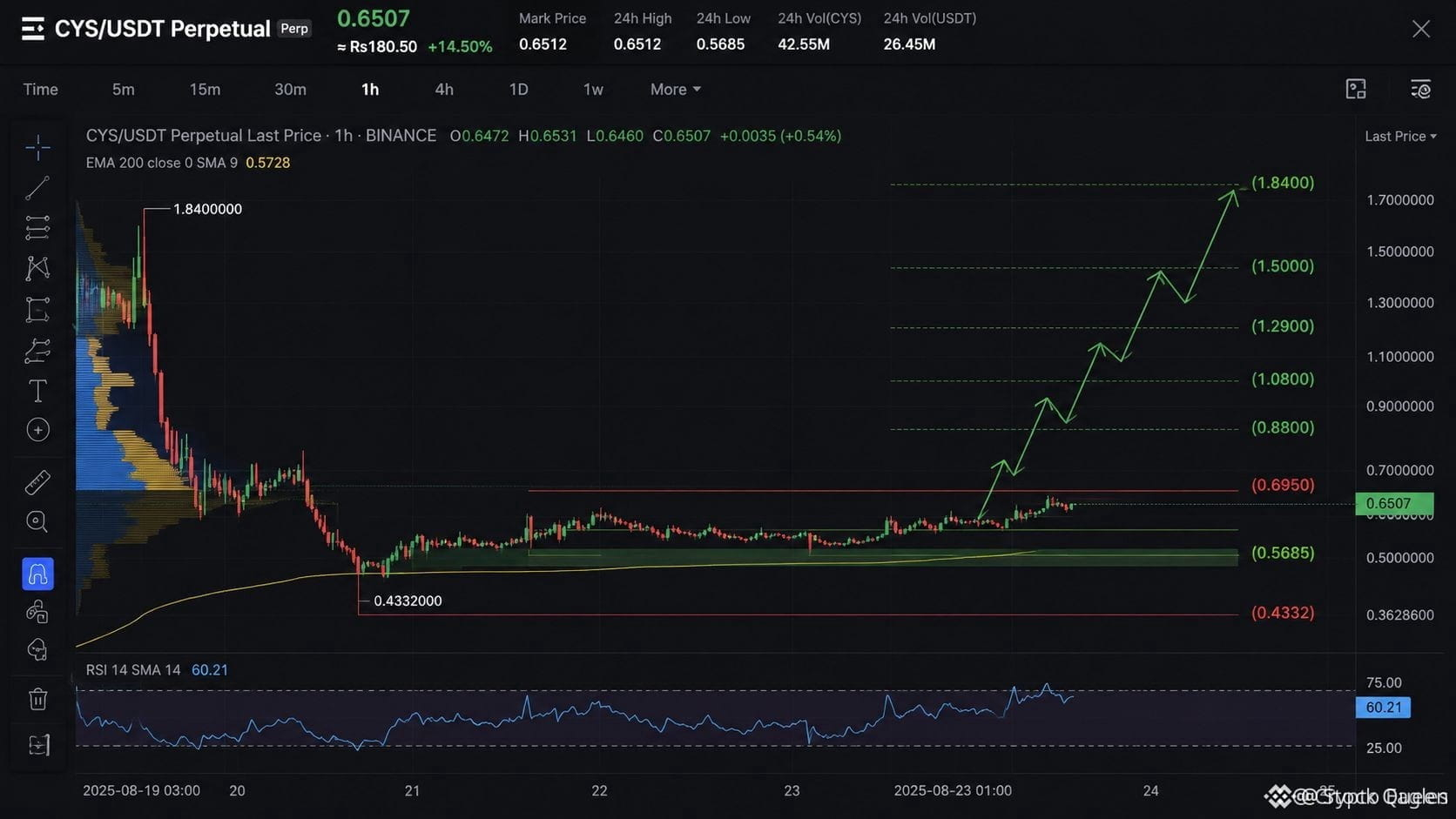The height and width of the screenshot is (819, 1456).
Task: Click the (0.4332) stop level label
Action: [1283, 613]
